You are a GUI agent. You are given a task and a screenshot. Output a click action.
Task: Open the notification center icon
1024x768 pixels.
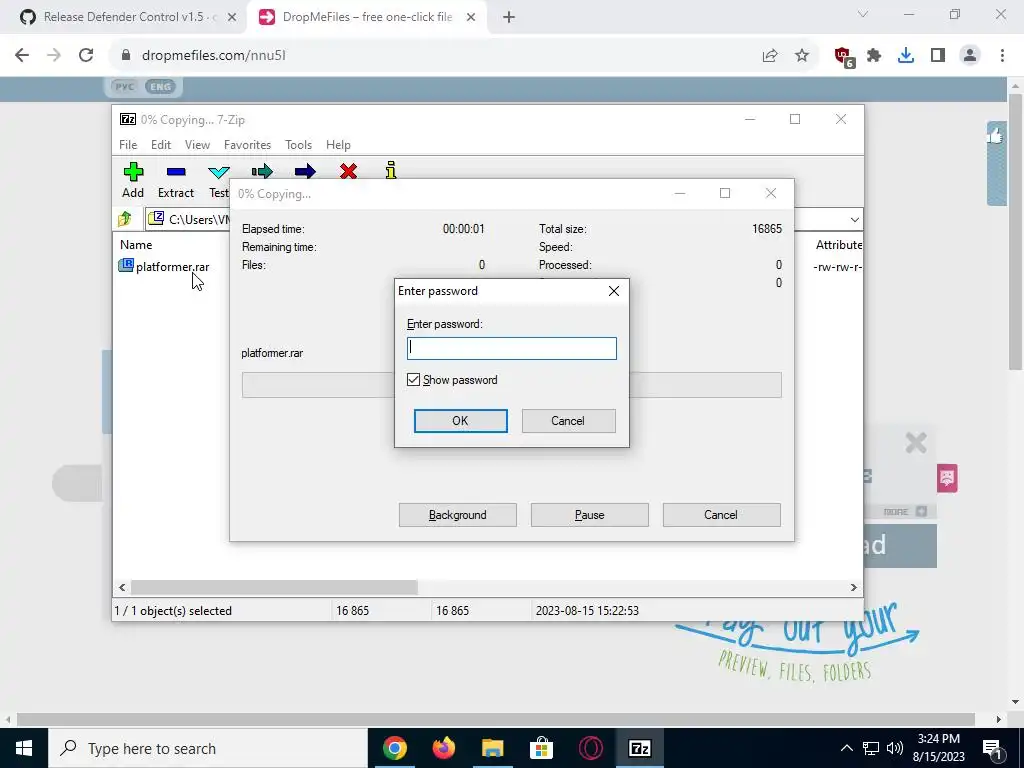tap(991, 748)
